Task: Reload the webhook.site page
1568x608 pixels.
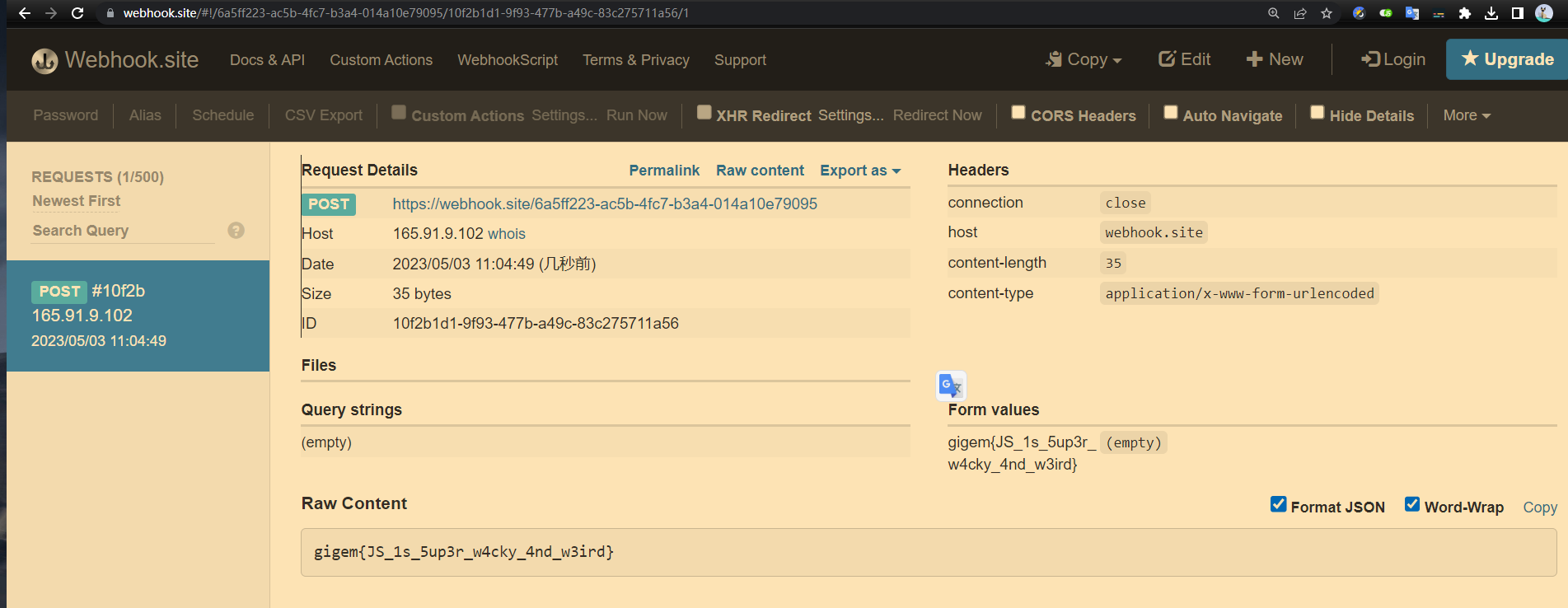Action: [x=77, y=13]
